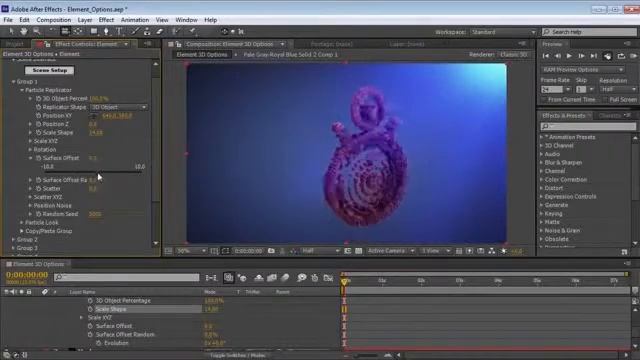
Task: Open composition flowchart from viewer footer
Action: point(492,251)
